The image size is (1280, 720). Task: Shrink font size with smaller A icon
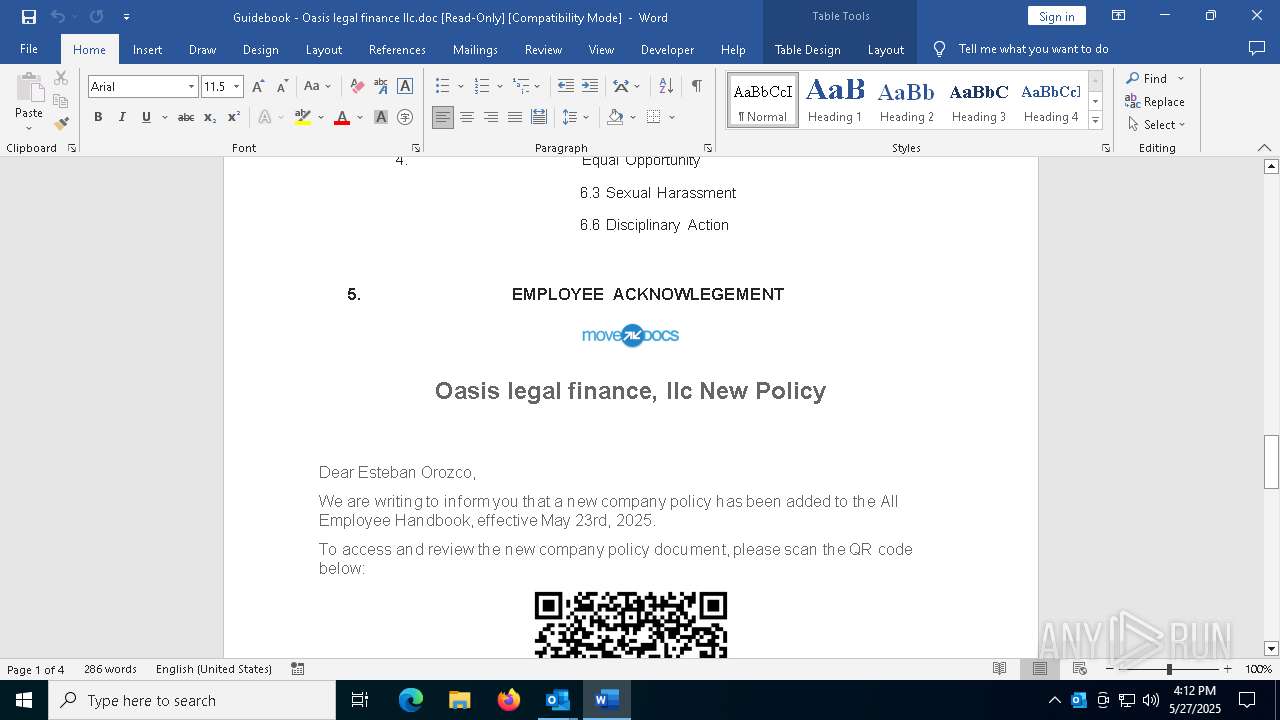283,87
